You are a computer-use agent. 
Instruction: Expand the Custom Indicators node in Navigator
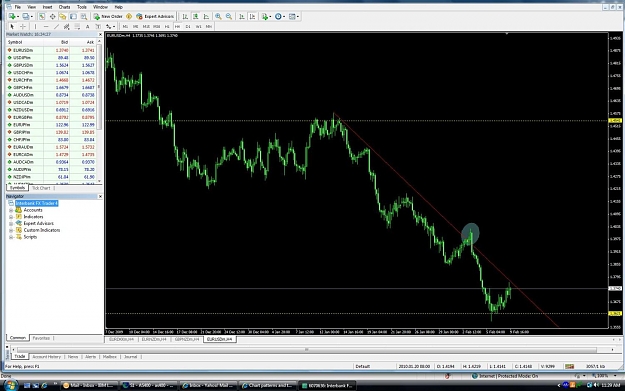(x=11, y=230)
